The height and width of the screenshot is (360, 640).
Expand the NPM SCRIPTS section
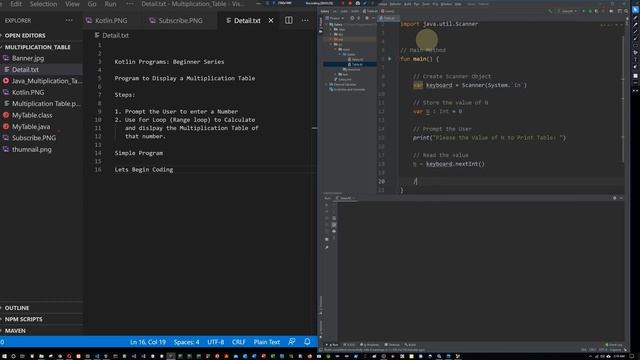pyautogui.click(x=24, y=319)
